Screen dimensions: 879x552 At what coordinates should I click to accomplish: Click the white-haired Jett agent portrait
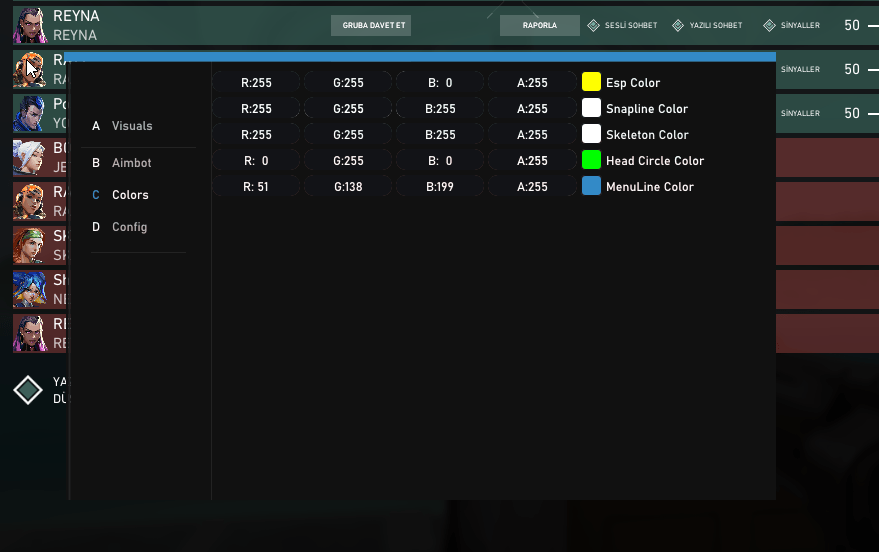(x=29, y=157)
